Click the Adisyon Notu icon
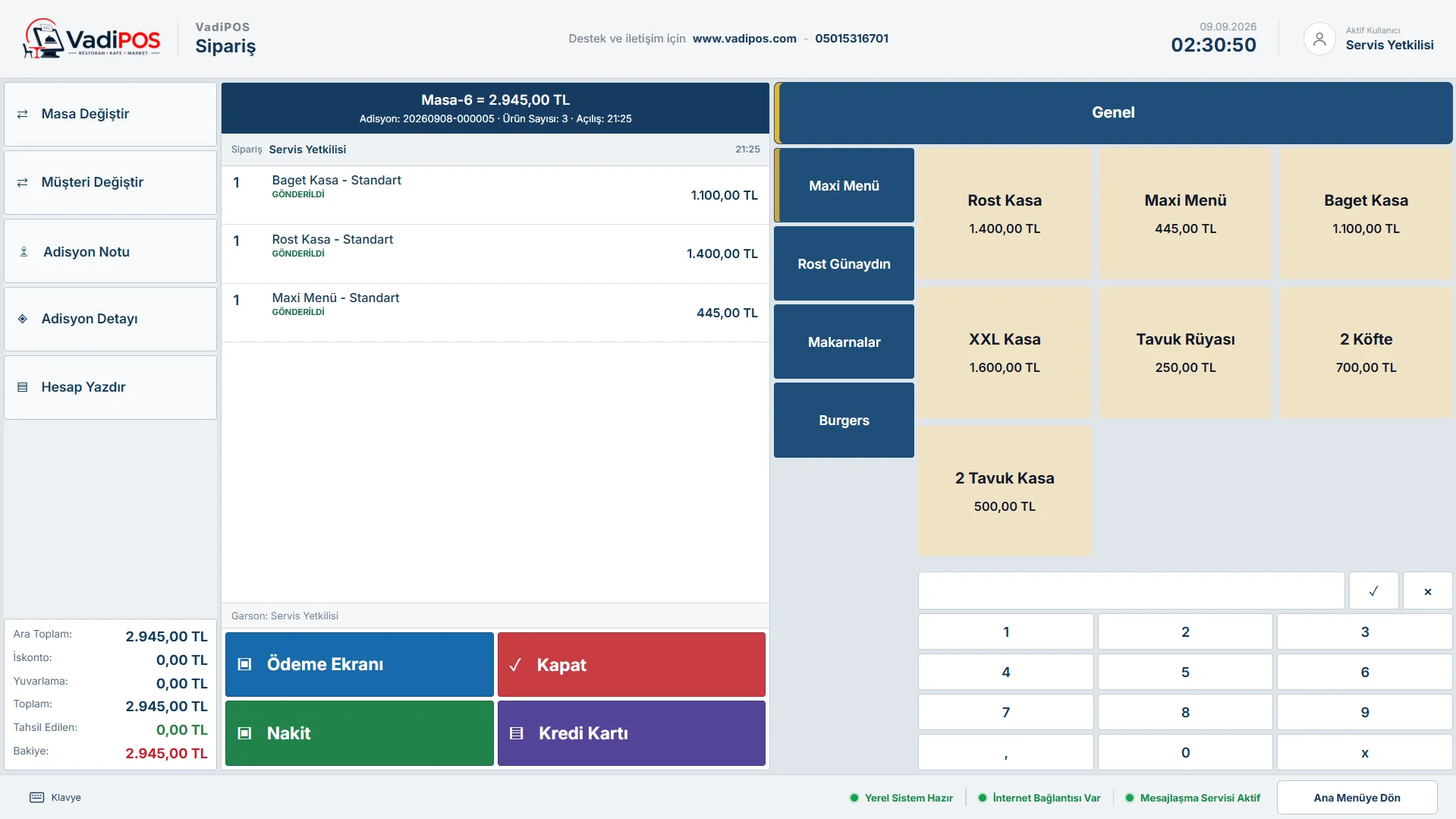This screenshot has height=819, width=1456. pyautogui.click(x=24, y=252)
